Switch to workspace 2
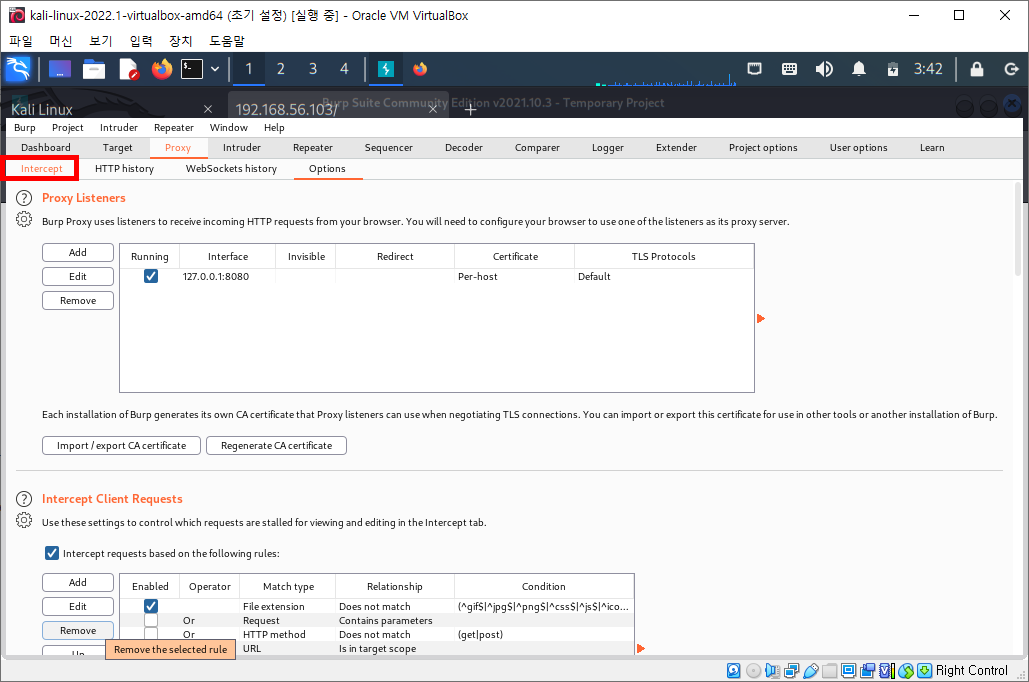Screen dimensions: 1029x682 click(x=281, y=69)
